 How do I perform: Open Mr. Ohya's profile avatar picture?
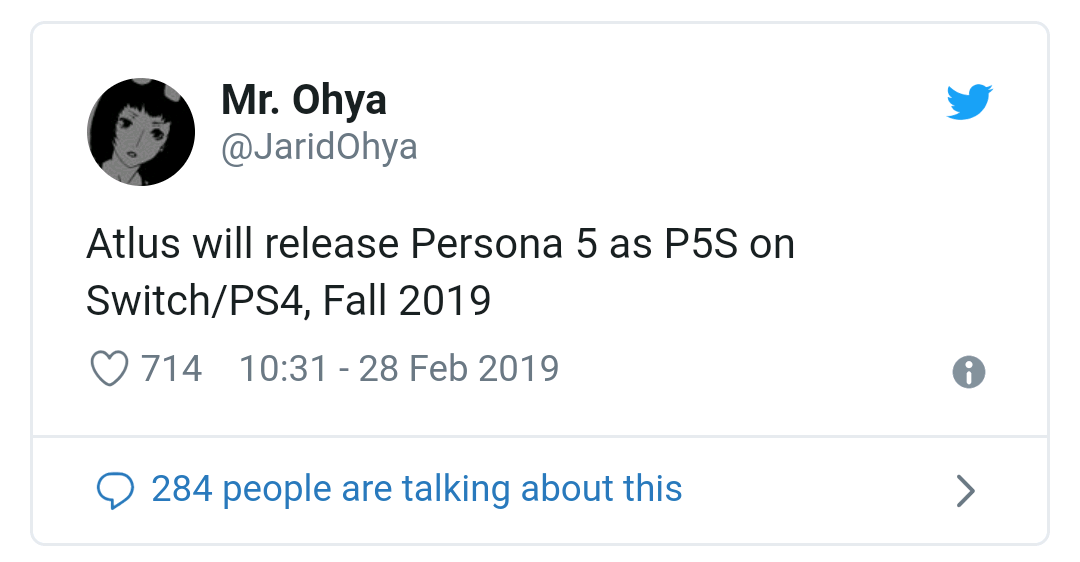click(141, 133)
